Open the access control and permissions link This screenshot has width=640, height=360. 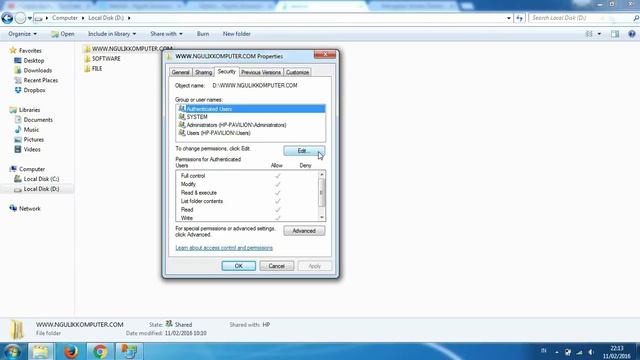pyautogui.click(x=224, y=248)
